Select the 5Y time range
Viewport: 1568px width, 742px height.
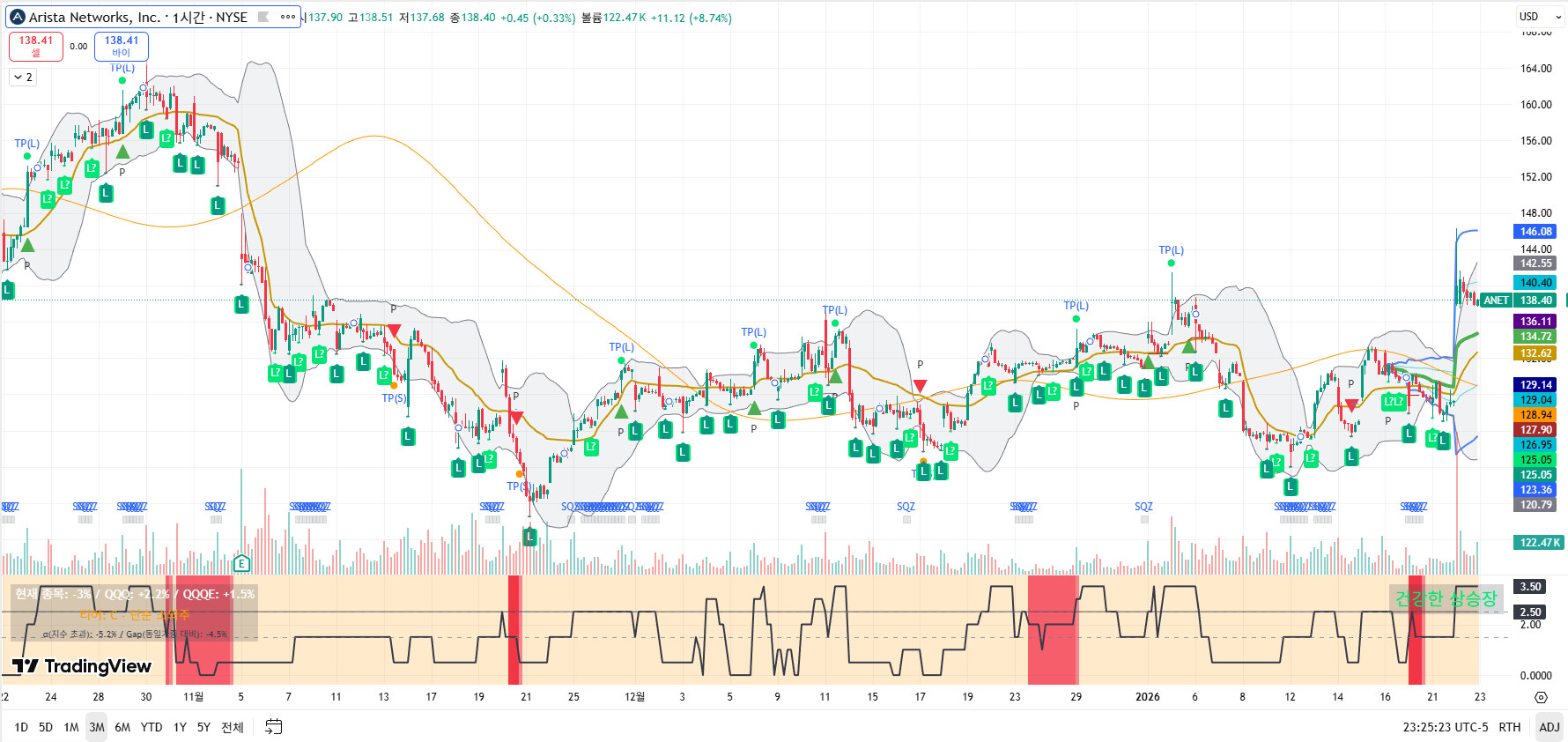[x=203, y=727]
